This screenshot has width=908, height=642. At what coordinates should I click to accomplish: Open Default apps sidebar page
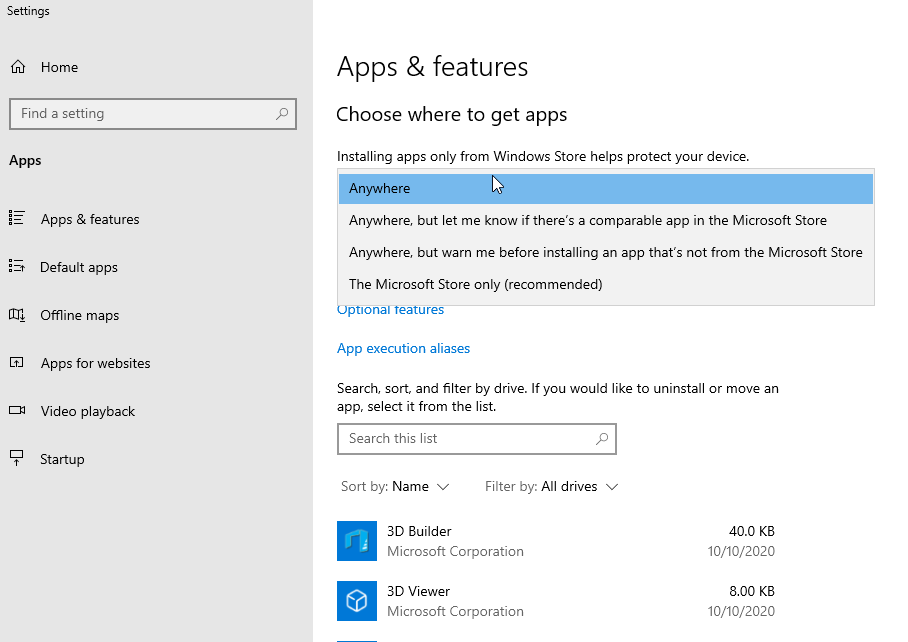[79, 267]
